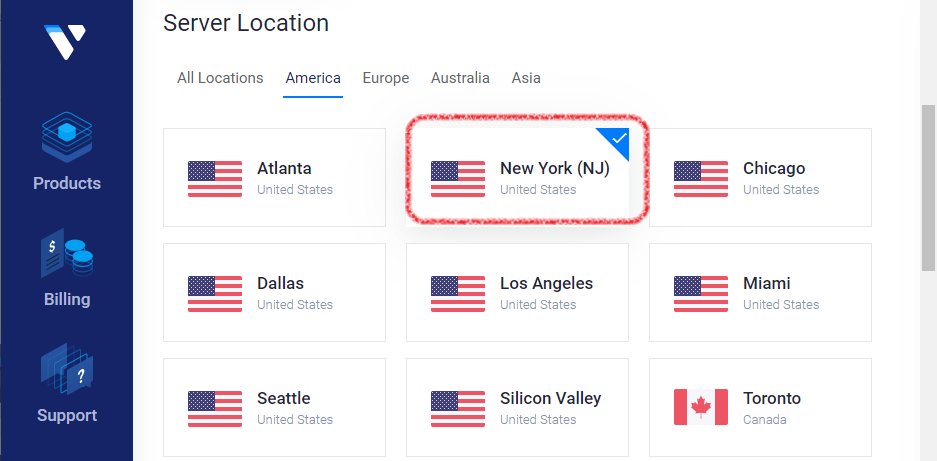Image resolution: width=937 pixels, height=461 pixels.
Task: Choose the Silicon Valley location card
Action: [x=518, y=408]
